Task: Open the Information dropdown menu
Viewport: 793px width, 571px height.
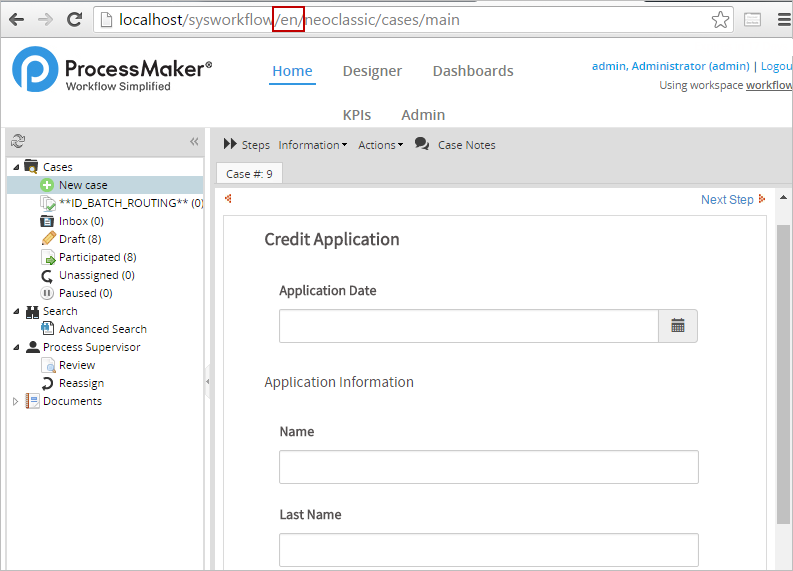Action: pyautogui.click(x=312, y=145)
